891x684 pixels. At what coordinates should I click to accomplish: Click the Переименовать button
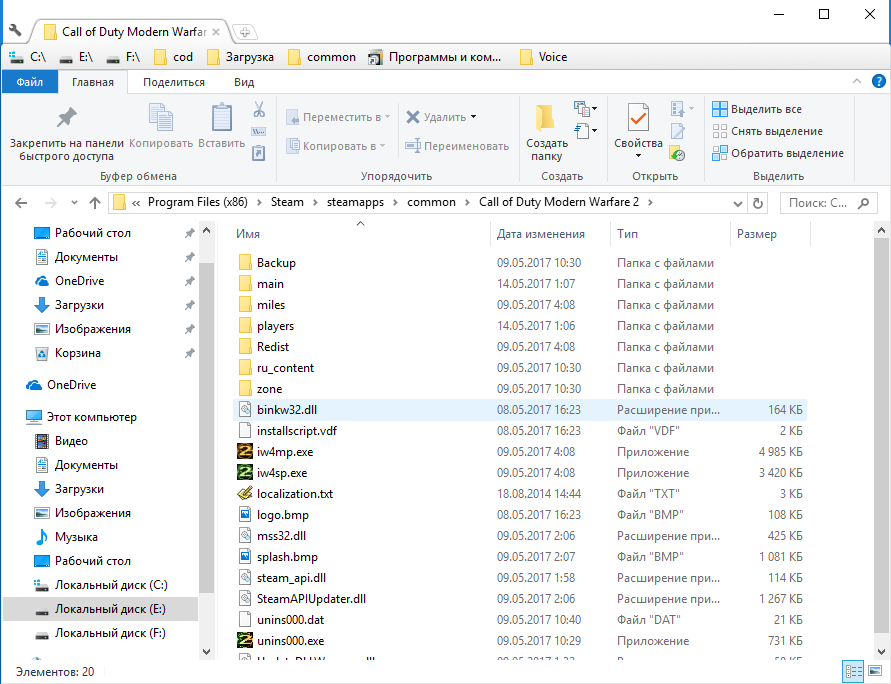point(457,146)
